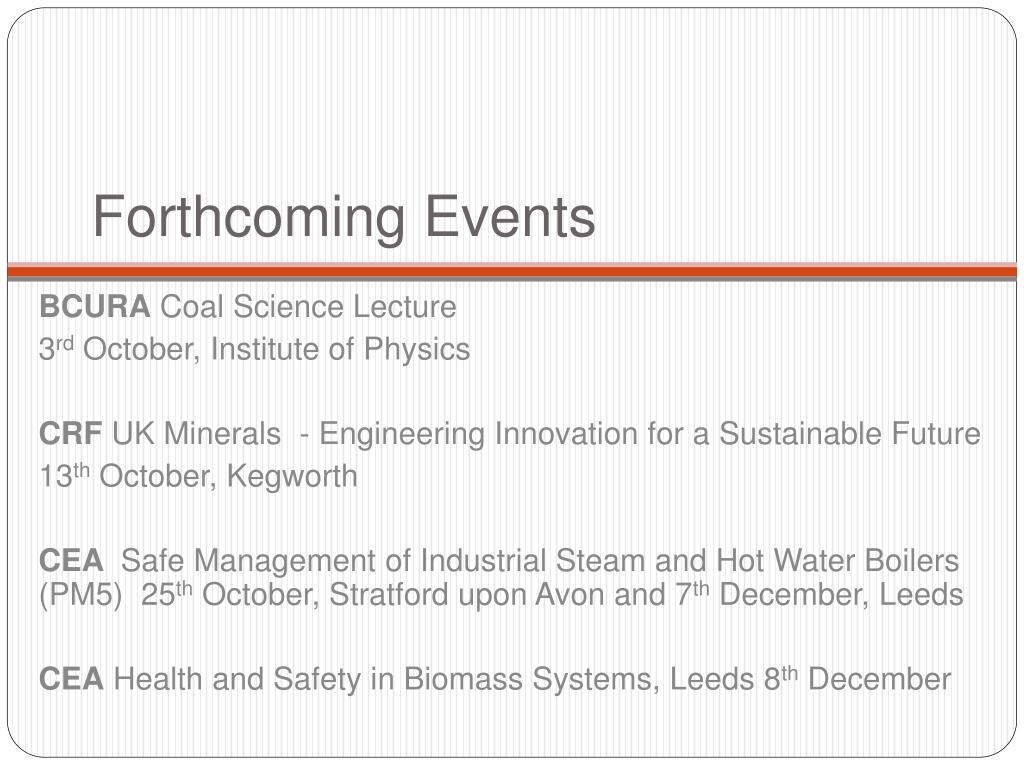Click the Coal Science Lecture text
1024x768 pixels.
pos(308,306)
